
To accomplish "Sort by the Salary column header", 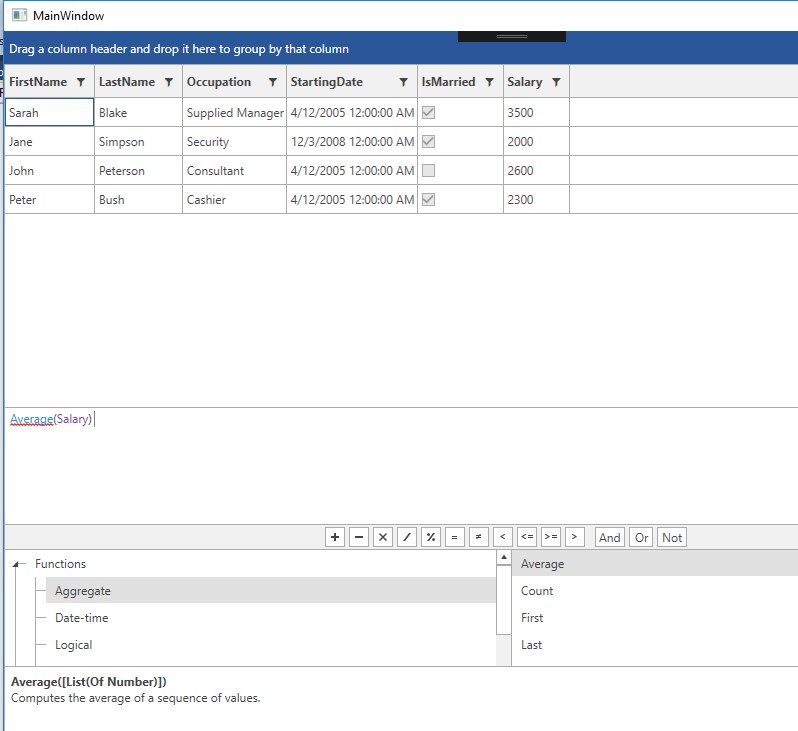I will 525,82.
